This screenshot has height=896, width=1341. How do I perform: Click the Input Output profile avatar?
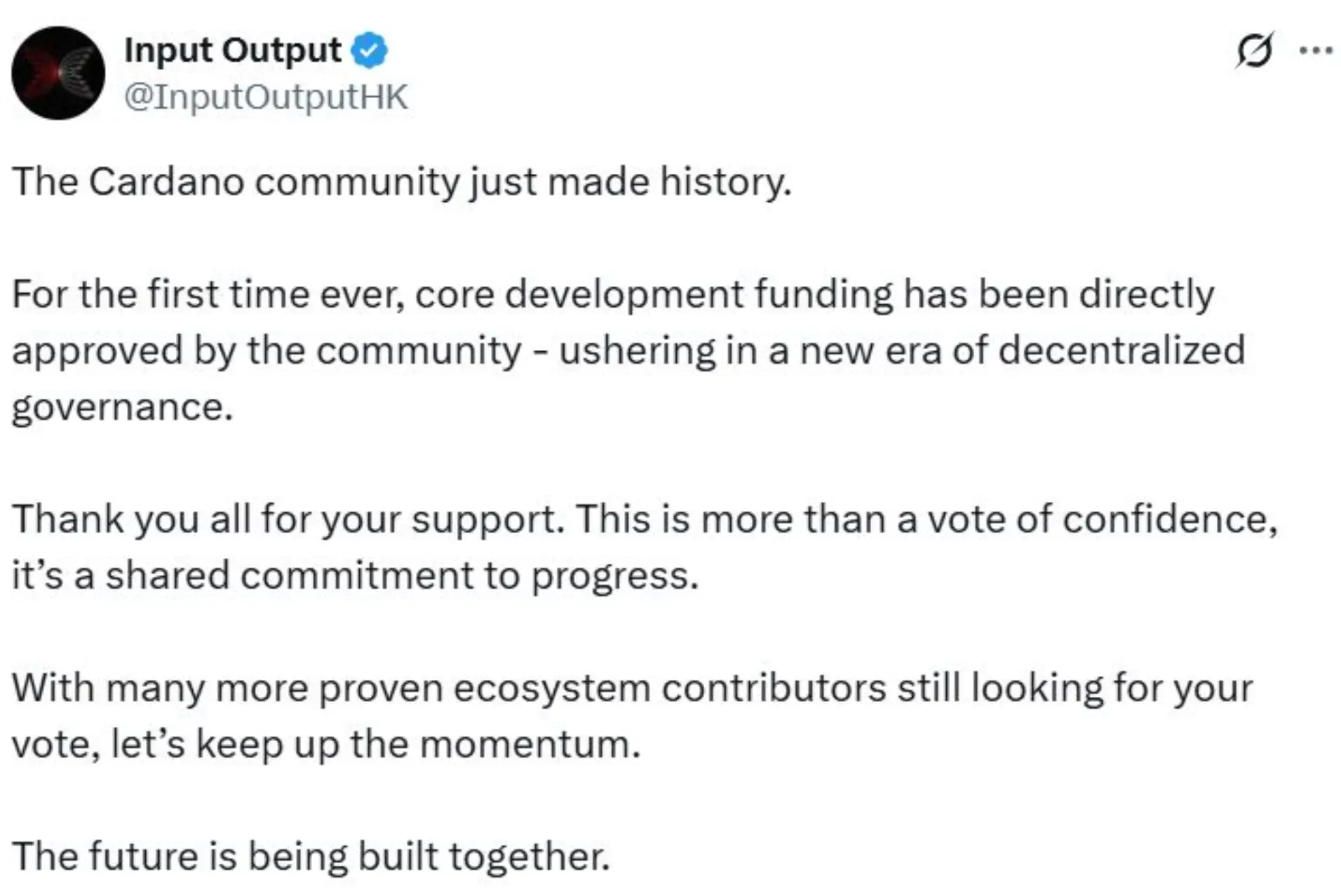click(x=58, y=73)
